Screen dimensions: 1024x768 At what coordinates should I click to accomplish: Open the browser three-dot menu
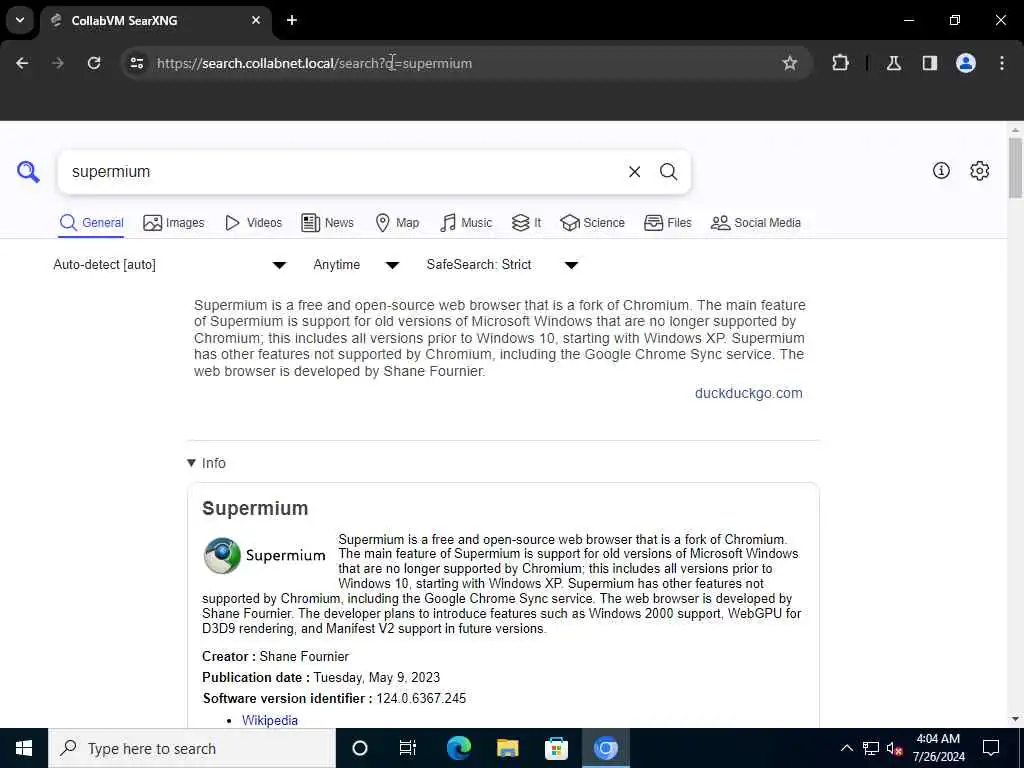[x=1002, y=63]
